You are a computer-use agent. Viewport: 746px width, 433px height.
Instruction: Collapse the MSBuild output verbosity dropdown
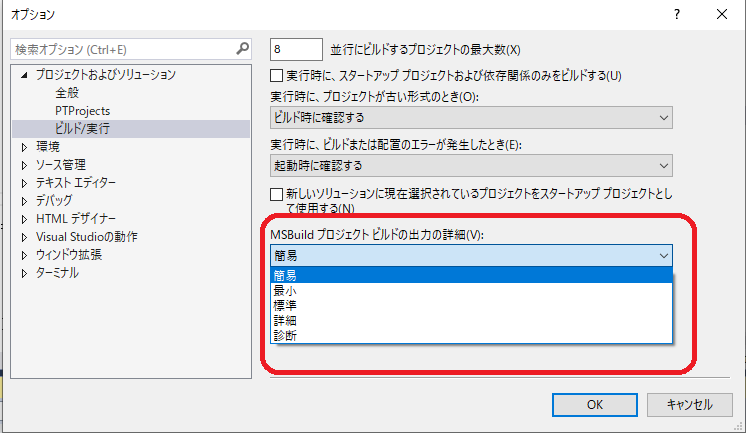click(664, 256)
